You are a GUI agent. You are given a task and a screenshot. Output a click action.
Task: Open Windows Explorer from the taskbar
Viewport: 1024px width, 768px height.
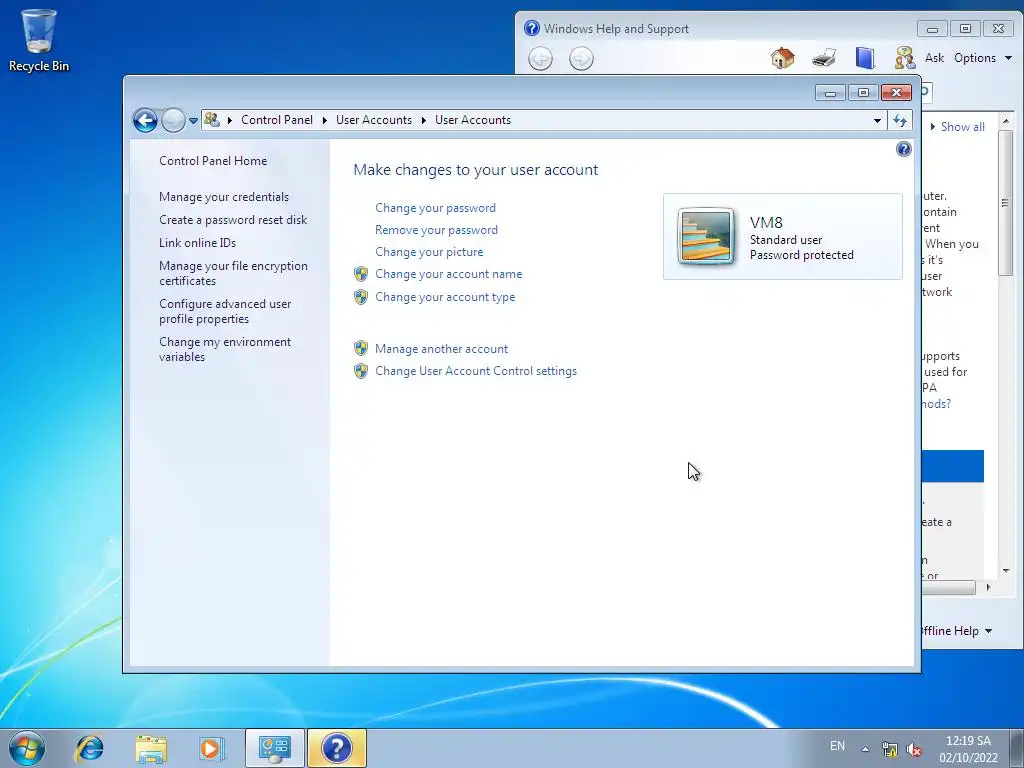point(151,748)
